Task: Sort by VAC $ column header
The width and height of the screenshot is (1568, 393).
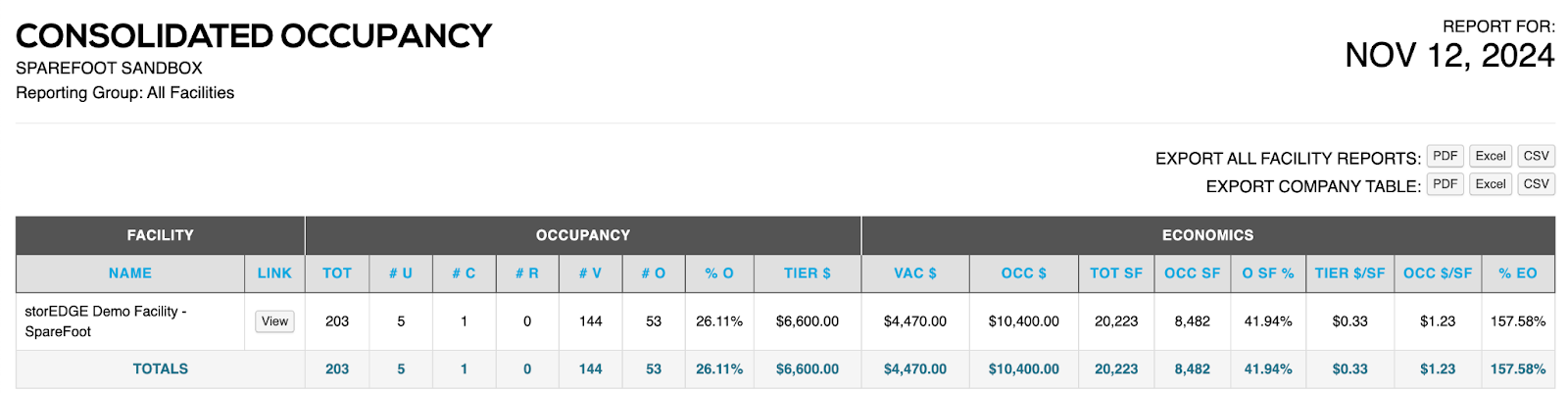Action: click(915, 273)
